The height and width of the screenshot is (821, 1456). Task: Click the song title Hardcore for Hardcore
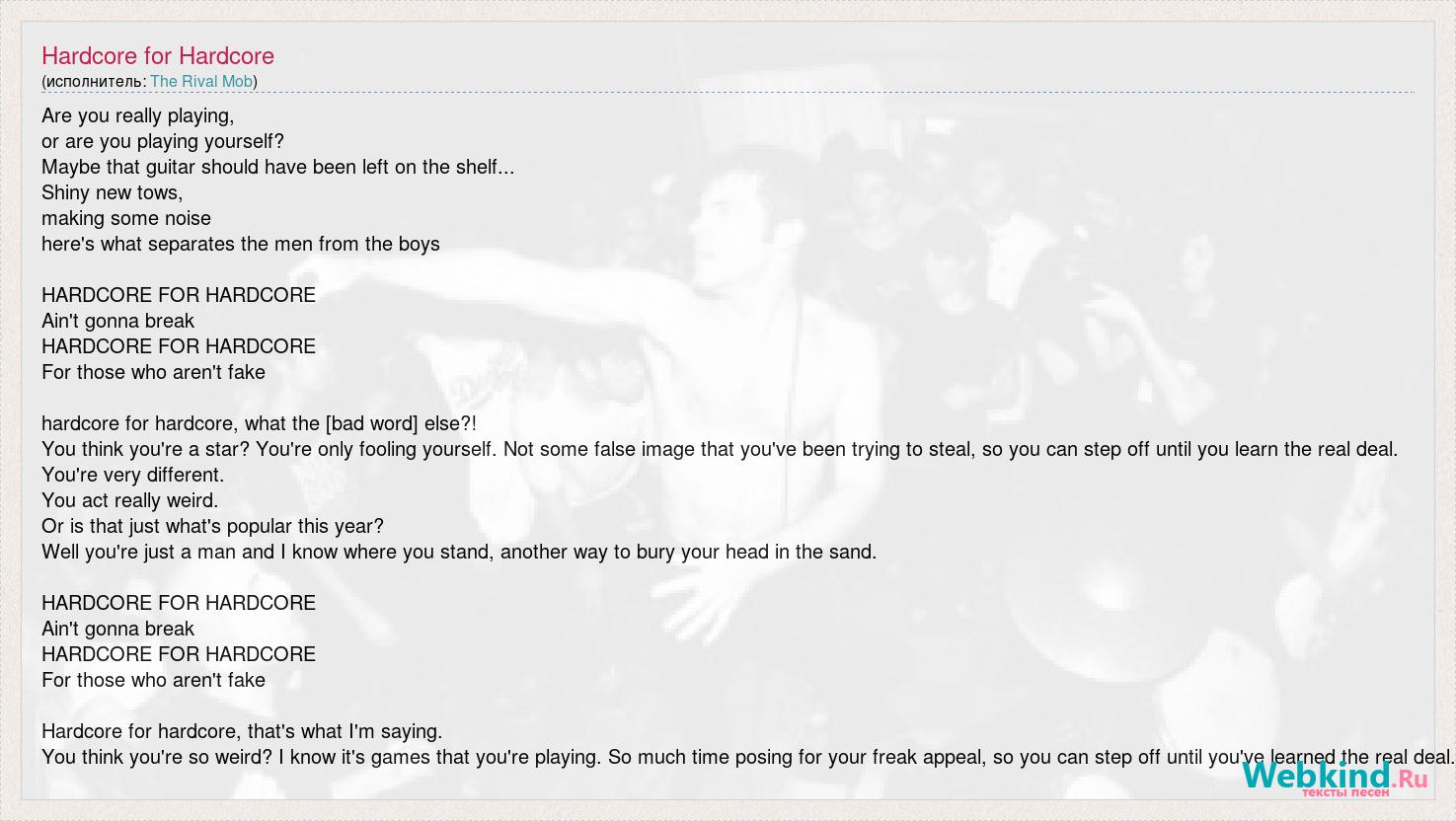pyautogui.click(x=158, y=56)
